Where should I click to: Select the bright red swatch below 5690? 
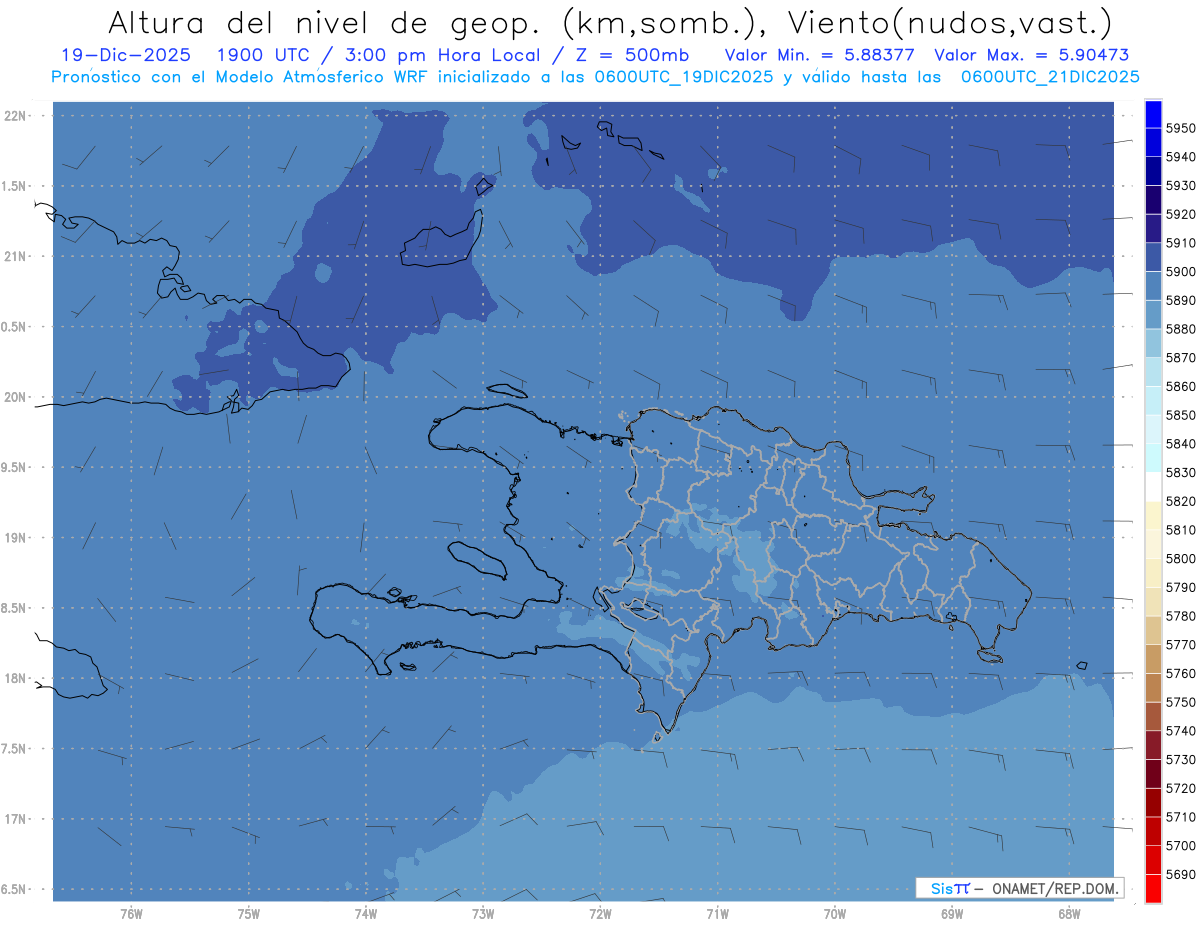coord(1153,889)
